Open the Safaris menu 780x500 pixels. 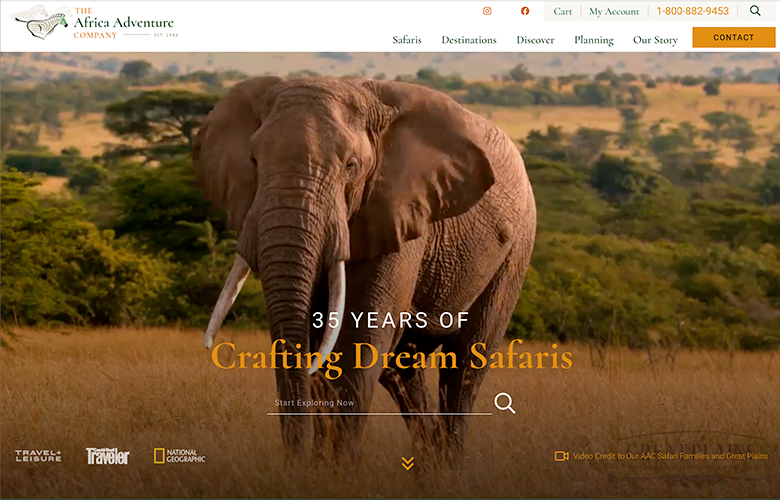coord(406,40)
